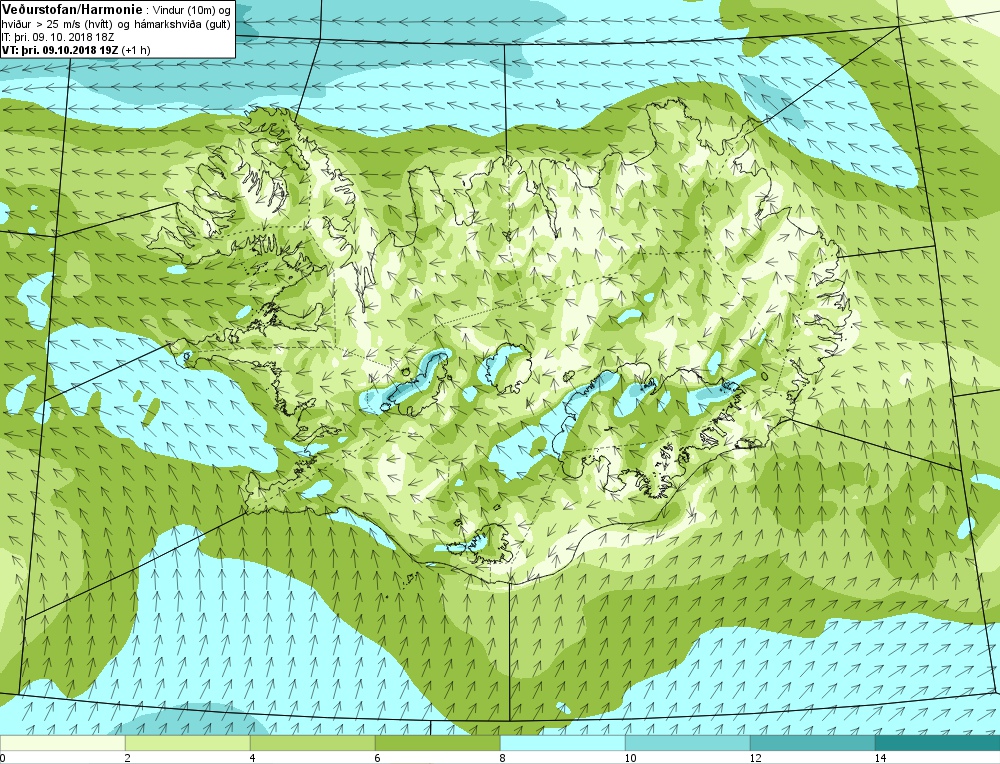Click the legend scale label '4'
Image resolution: width=1000 pixels, height=764 pixels.
click(253, 758)
